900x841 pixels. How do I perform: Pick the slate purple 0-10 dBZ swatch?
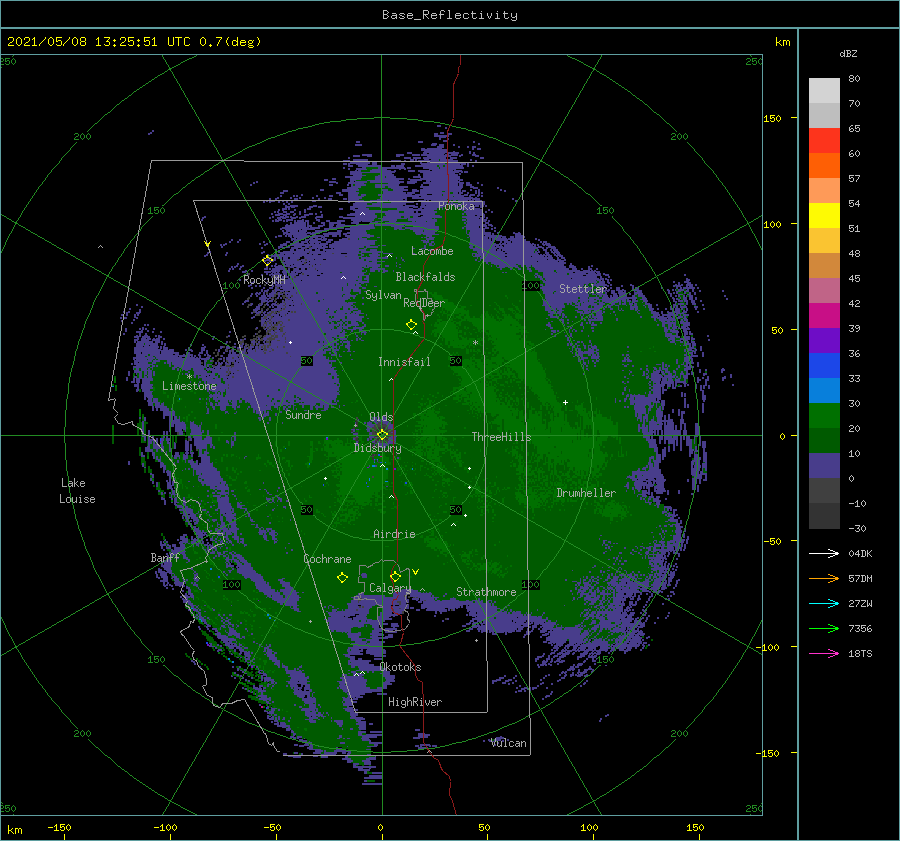824,466
